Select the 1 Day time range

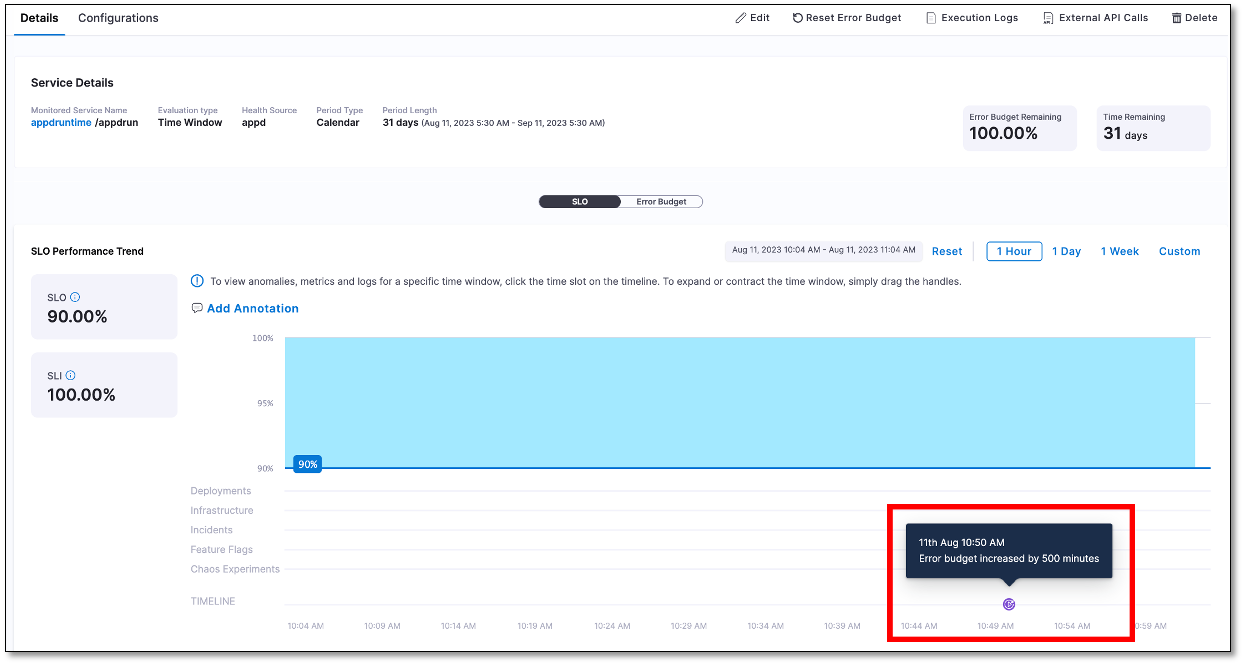click(1066, 252)
